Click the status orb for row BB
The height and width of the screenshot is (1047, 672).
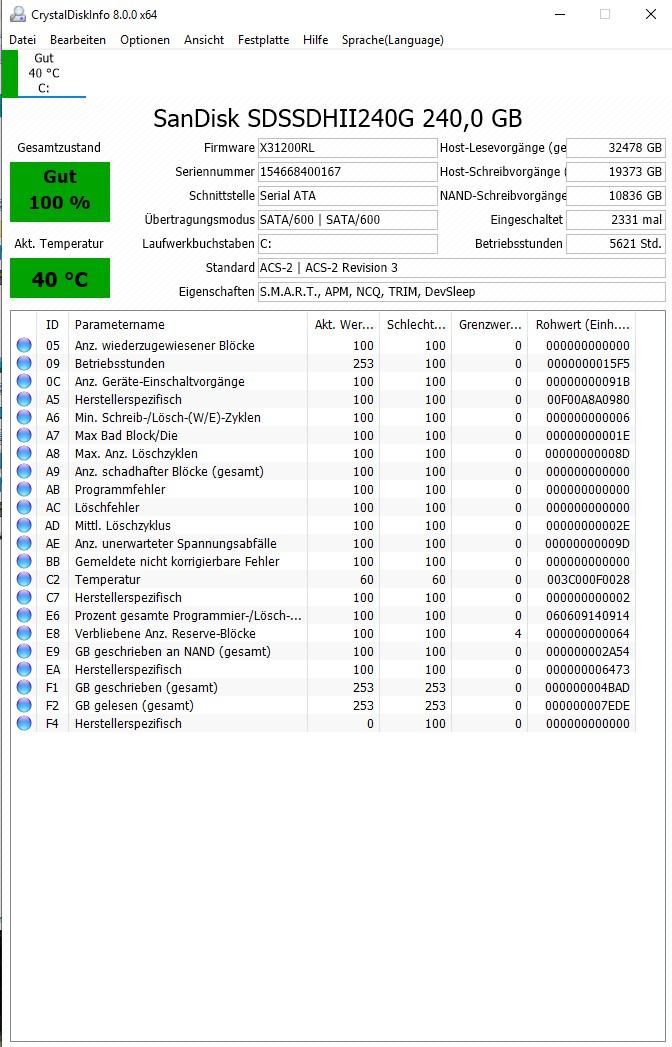click(24, 562)
